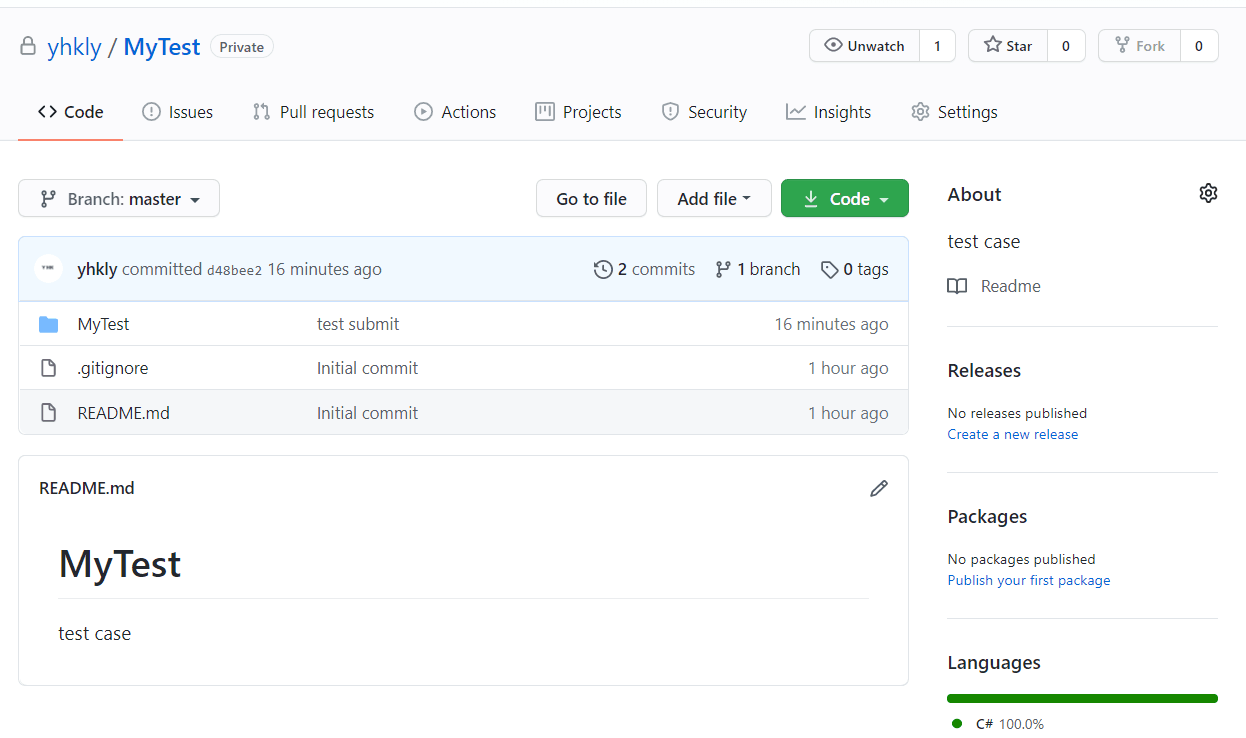Click README.md header of the readme panel
This screenshot has width=1246, height=738.
coord(86,488)
